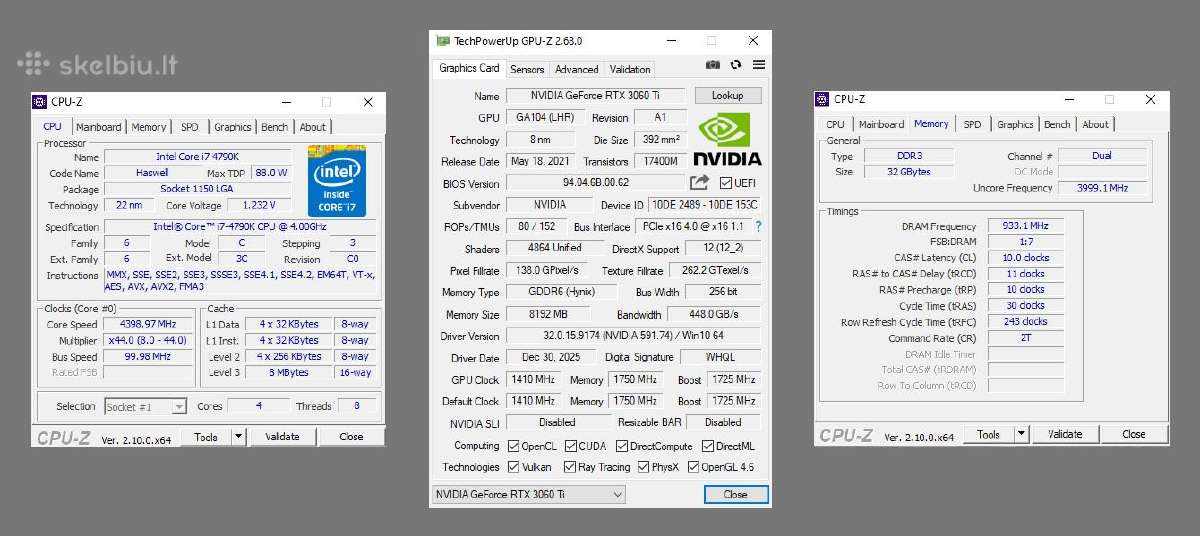Select the memory Size value 32 GBytes

click(x=908, y=172)
